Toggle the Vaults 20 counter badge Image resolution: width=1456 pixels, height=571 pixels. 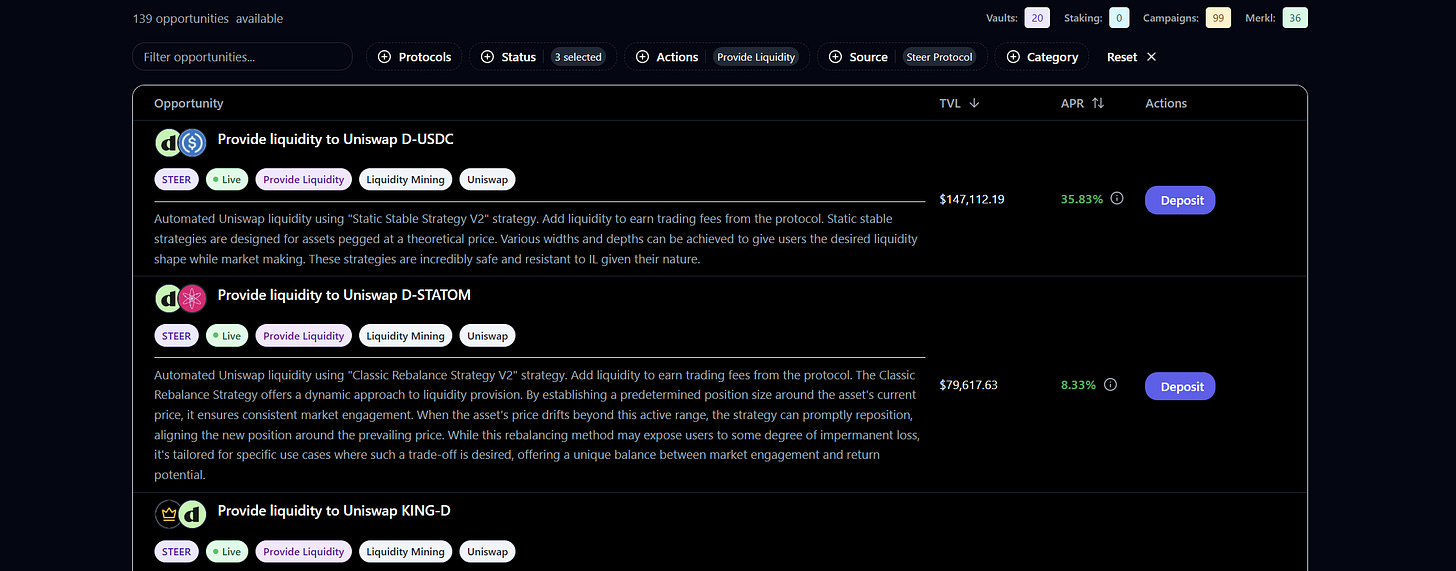[1037, 18]
